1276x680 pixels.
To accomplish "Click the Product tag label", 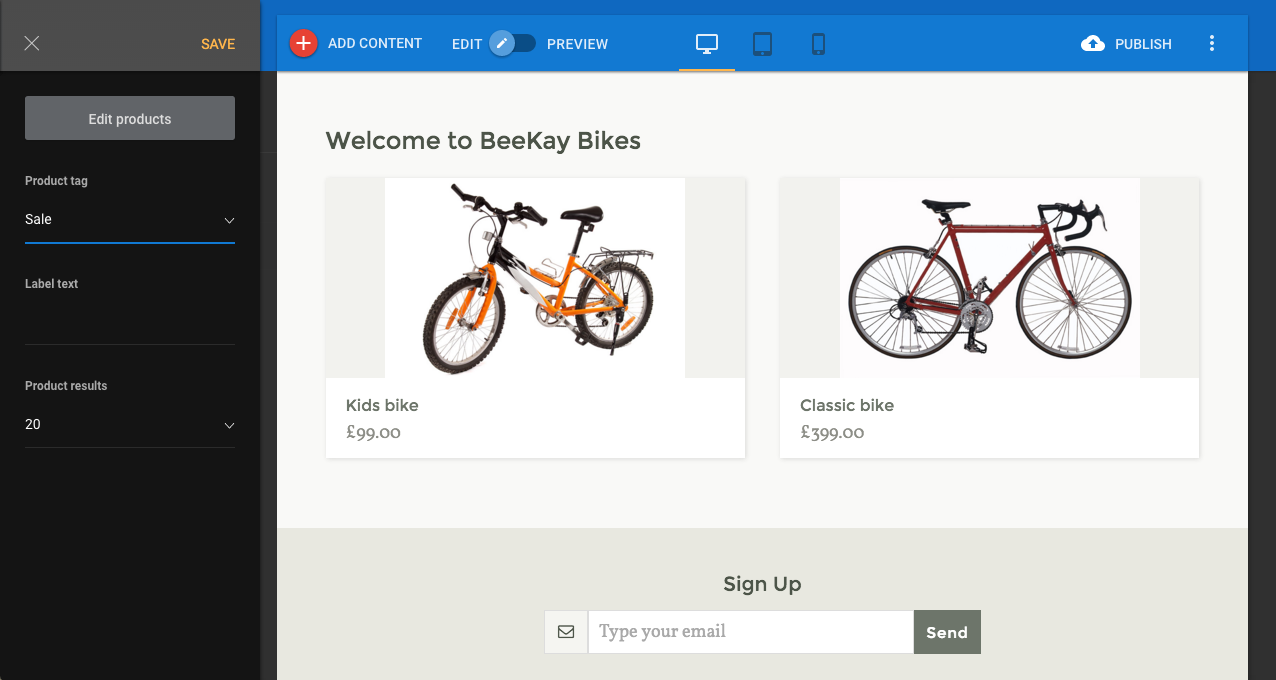I will 56,181.
